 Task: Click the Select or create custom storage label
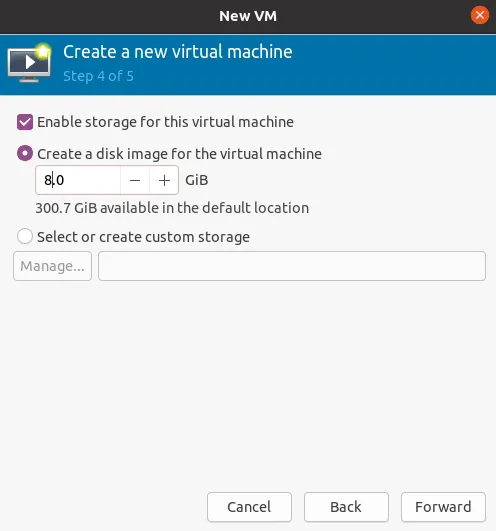click(143, 237)
